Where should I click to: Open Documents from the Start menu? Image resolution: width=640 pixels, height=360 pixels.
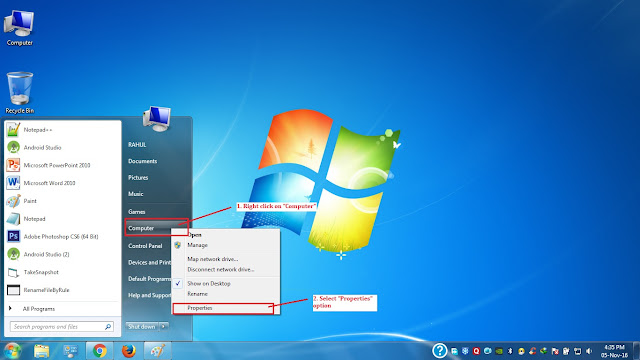click(x=142, y=161)
